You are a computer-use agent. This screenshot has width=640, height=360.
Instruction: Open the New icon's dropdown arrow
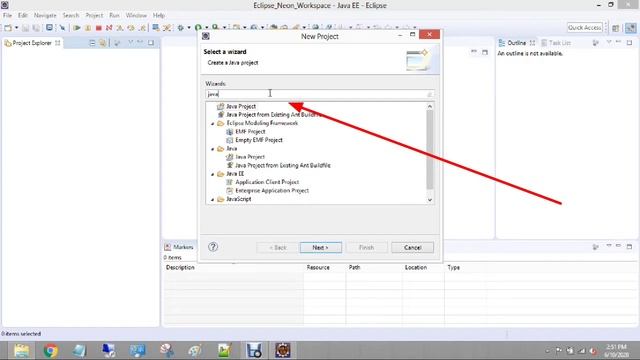click(x=16, y=28)
